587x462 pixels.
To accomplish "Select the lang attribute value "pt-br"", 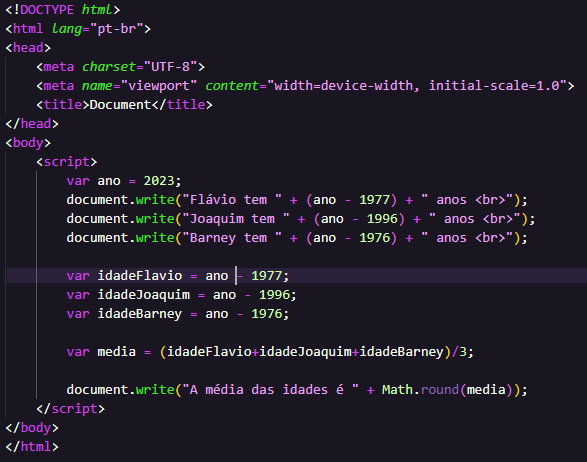I will [117, 29].
